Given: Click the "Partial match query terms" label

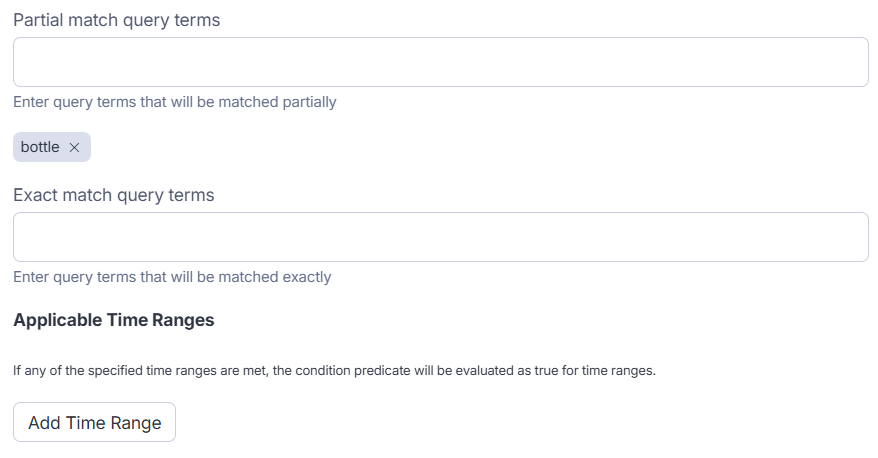Looking at the screenshot, I should point(116,20).
